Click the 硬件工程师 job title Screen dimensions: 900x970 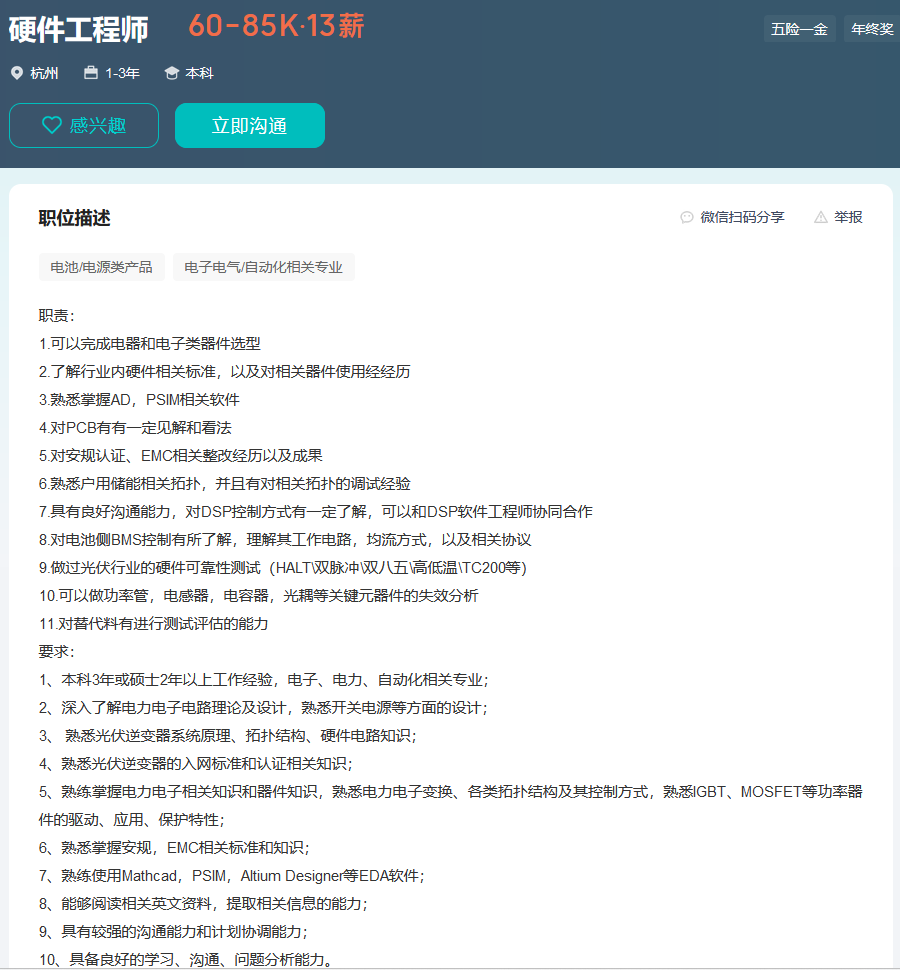click(x=78, y=29)
